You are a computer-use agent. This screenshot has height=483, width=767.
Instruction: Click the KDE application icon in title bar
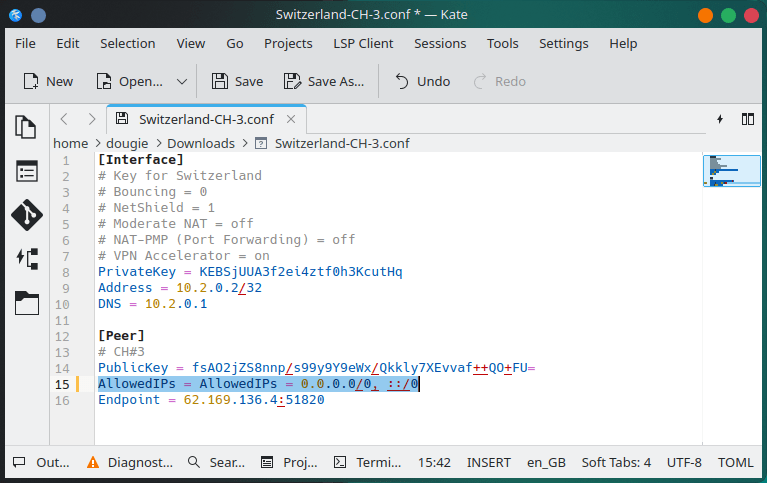(16, 15)
